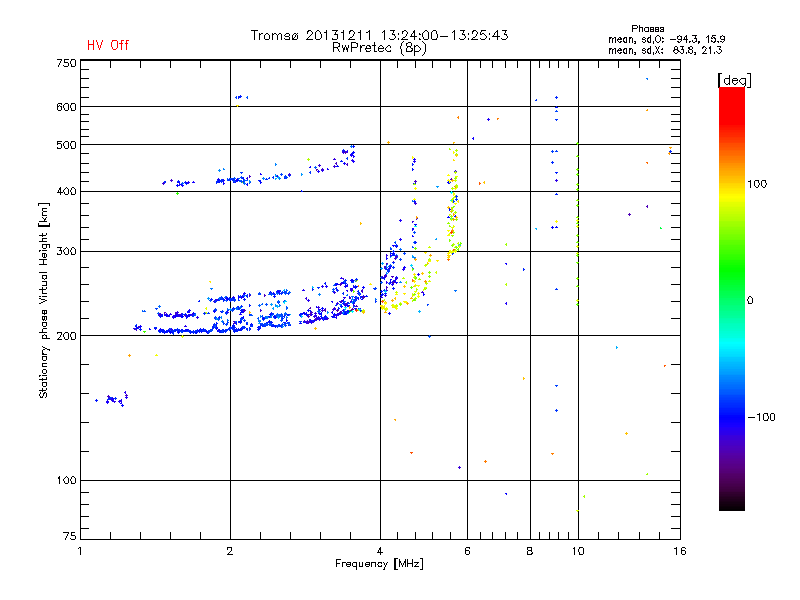Click the 16 tick label on frequency axis

click(x=680, y=551)
